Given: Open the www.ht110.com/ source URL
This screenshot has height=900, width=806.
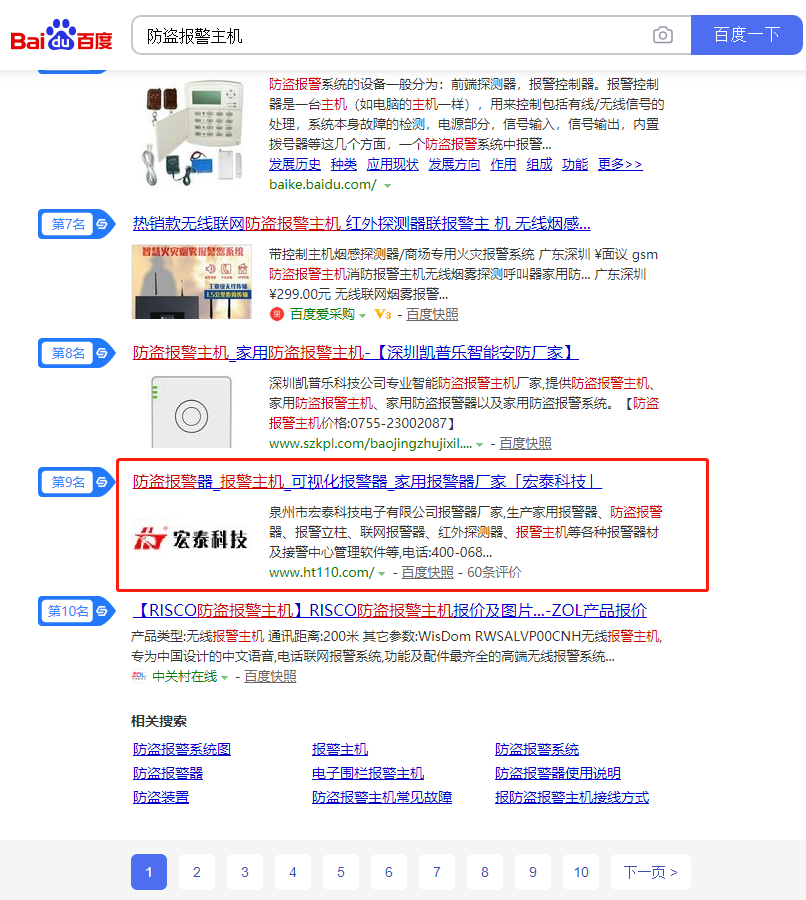Looking at the screenshot, I should pyautogui.click(x=321, y=572).
